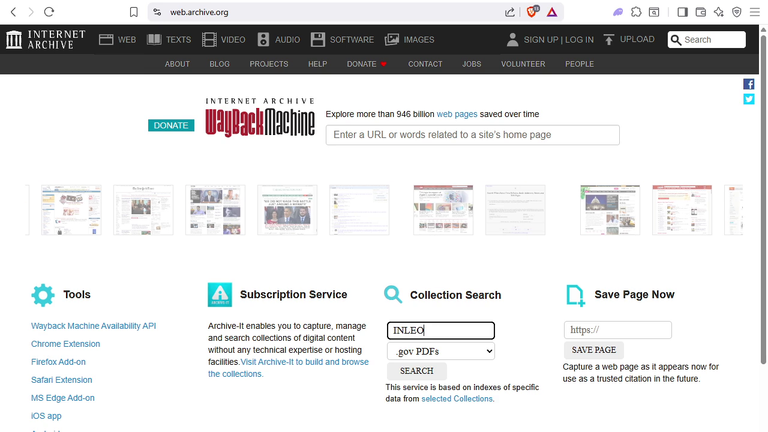
Task: Open the PEOPLE menu item
Action: coord(579,64)
